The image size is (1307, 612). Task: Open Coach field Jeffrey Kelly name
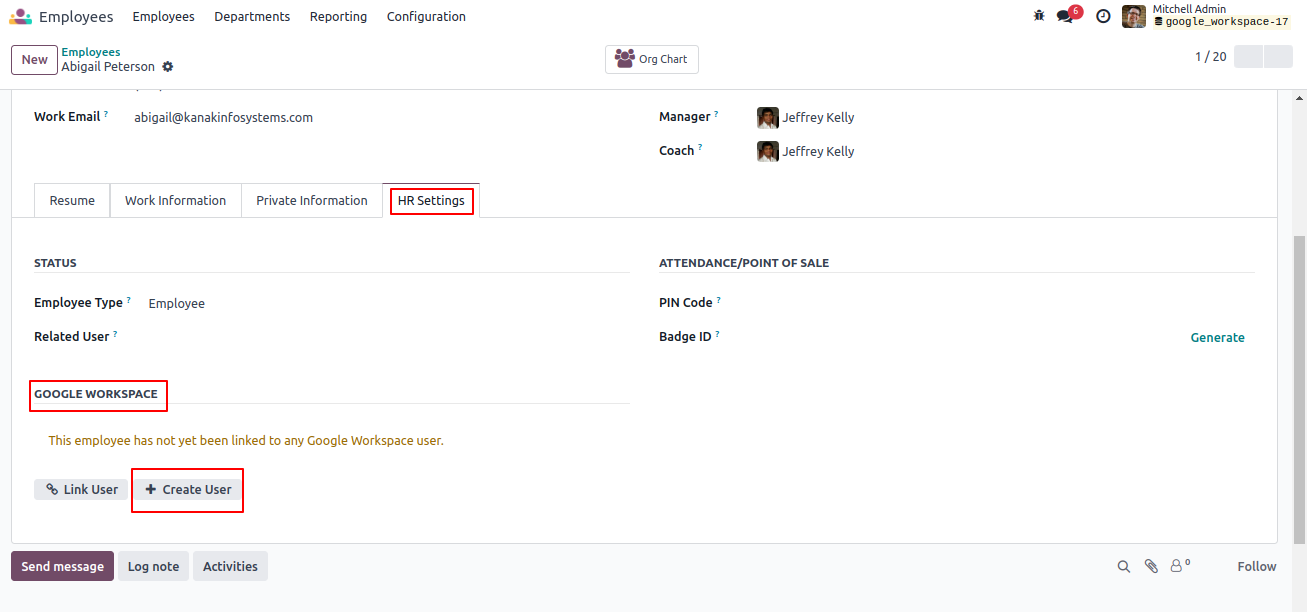pos(818,151)
